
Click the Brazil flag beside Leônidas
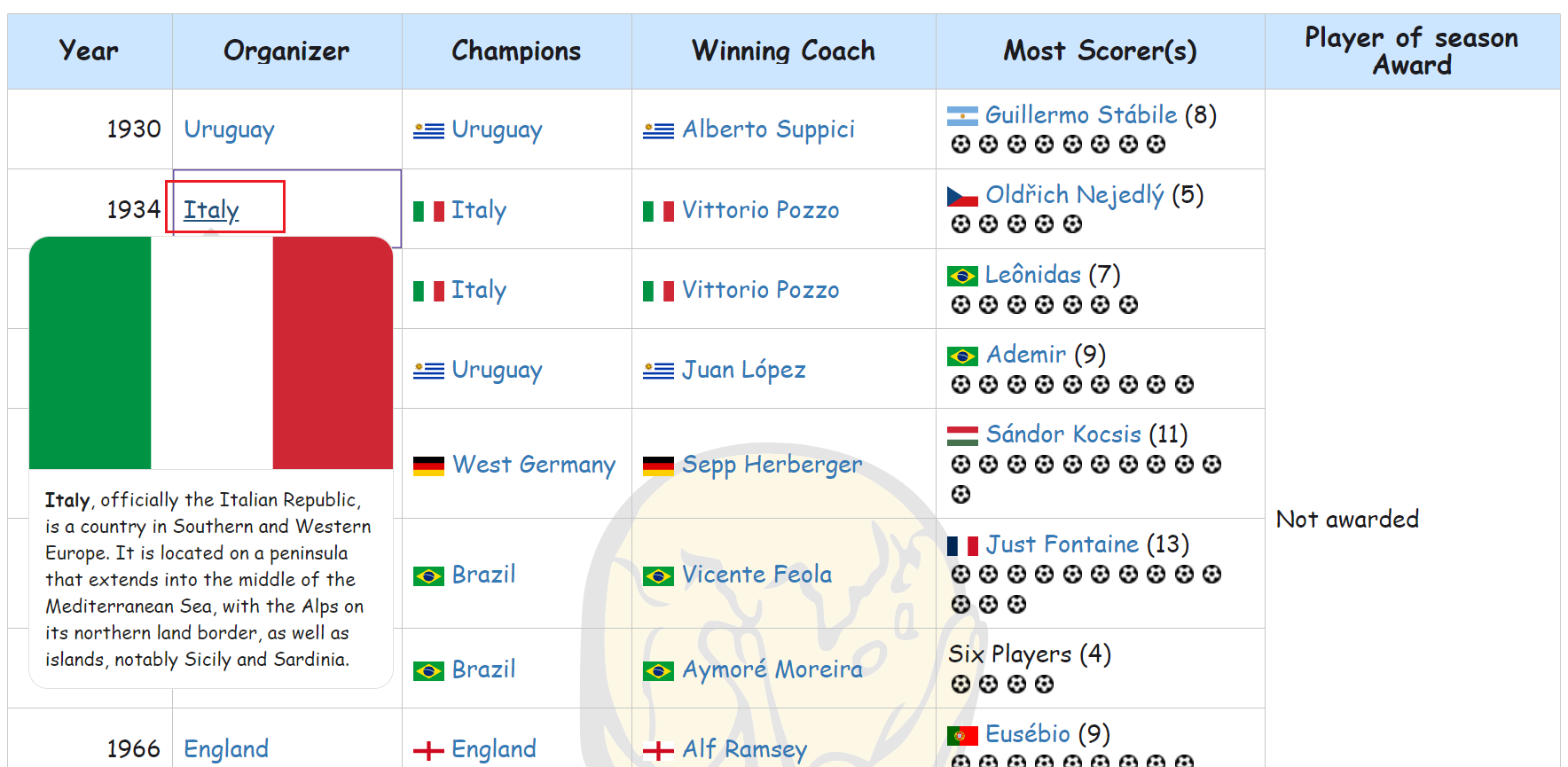point(962,276)
